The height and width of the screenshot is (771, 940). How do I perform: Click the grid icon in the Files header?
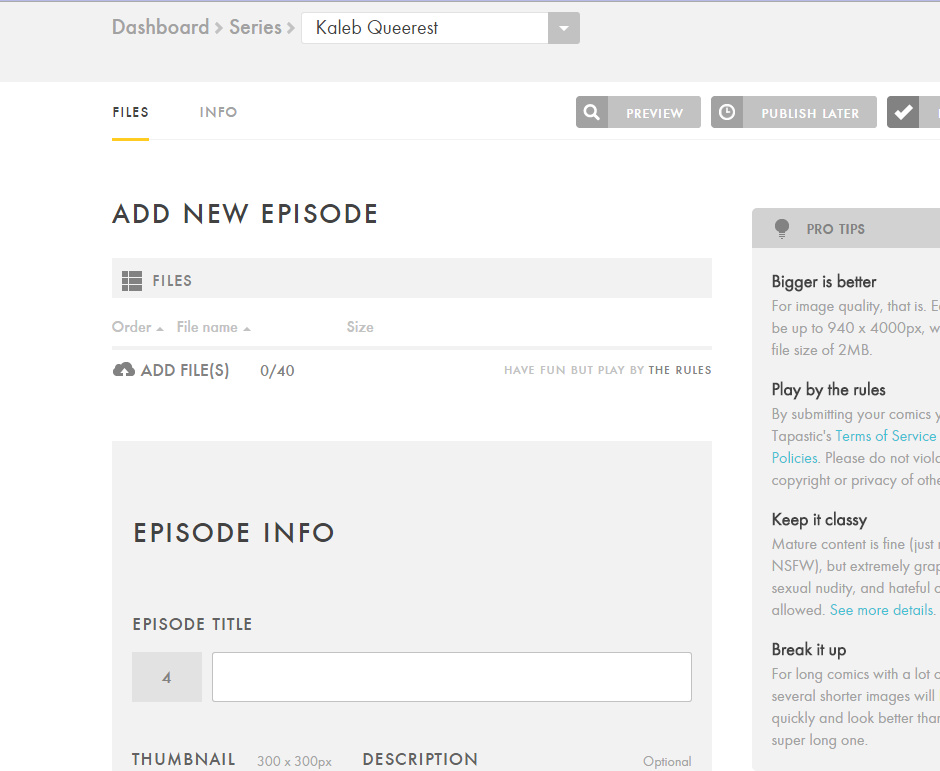coord(131,281)
